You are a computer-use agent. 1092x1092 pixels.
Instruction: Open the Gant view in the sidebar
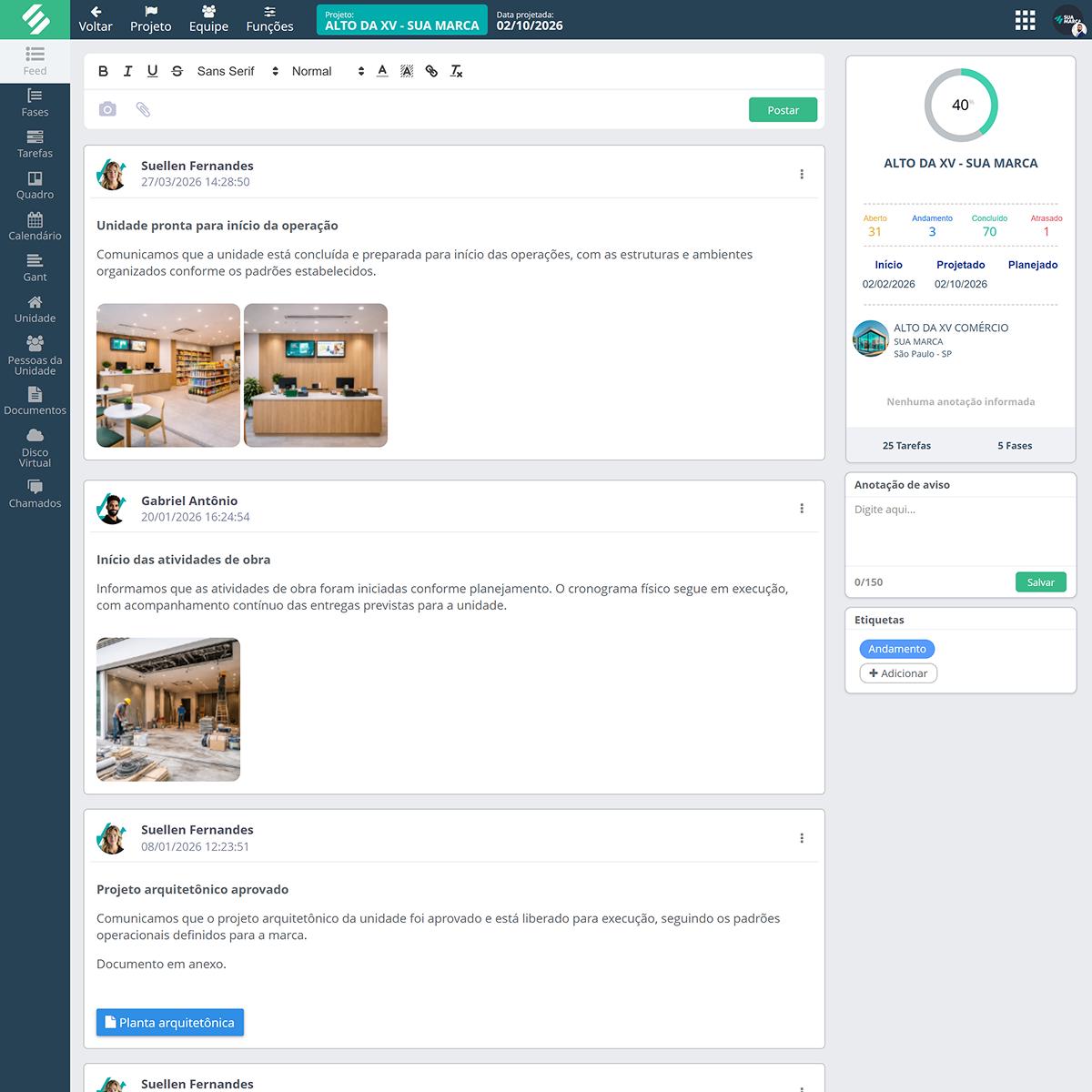pyautogui.click(x=35, y=268)
